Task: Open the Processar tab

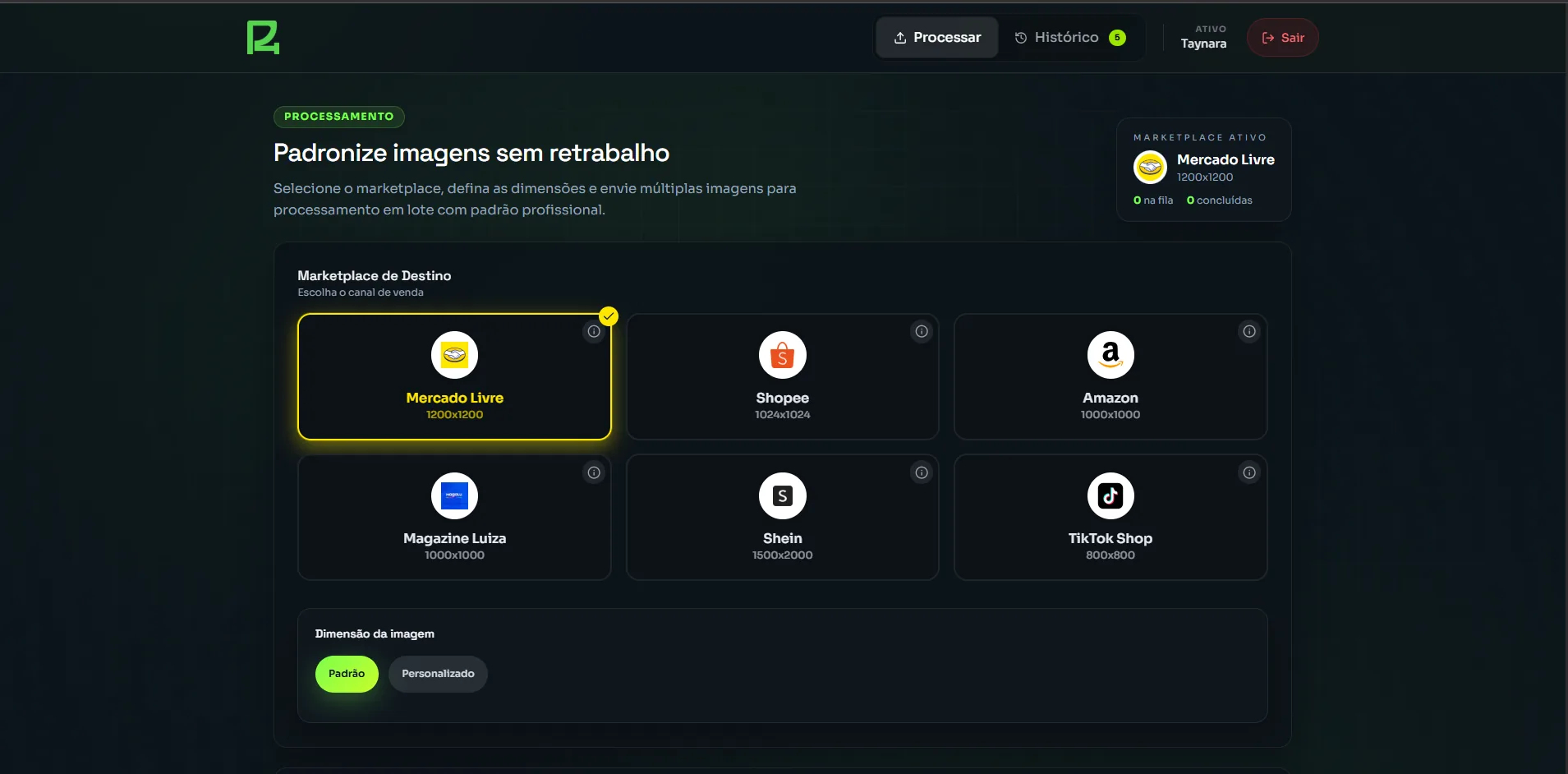Action: (x=937, y=38)
